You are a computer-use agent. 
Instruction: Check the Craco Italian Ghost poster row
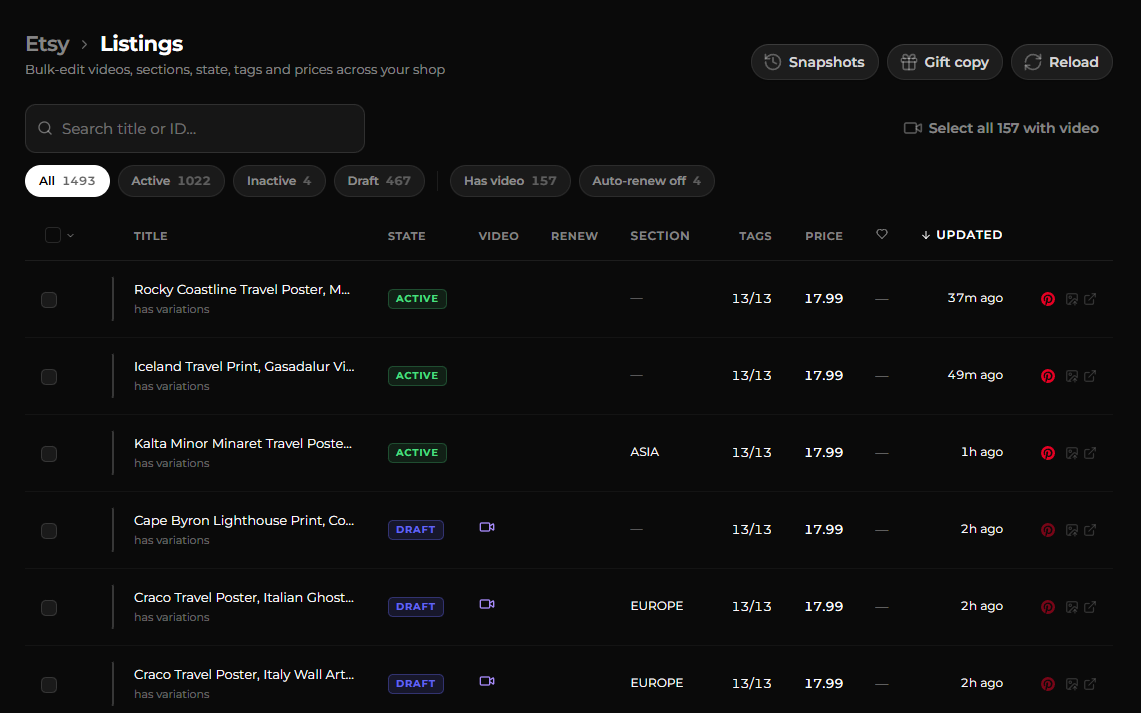(x=49, y=608)
